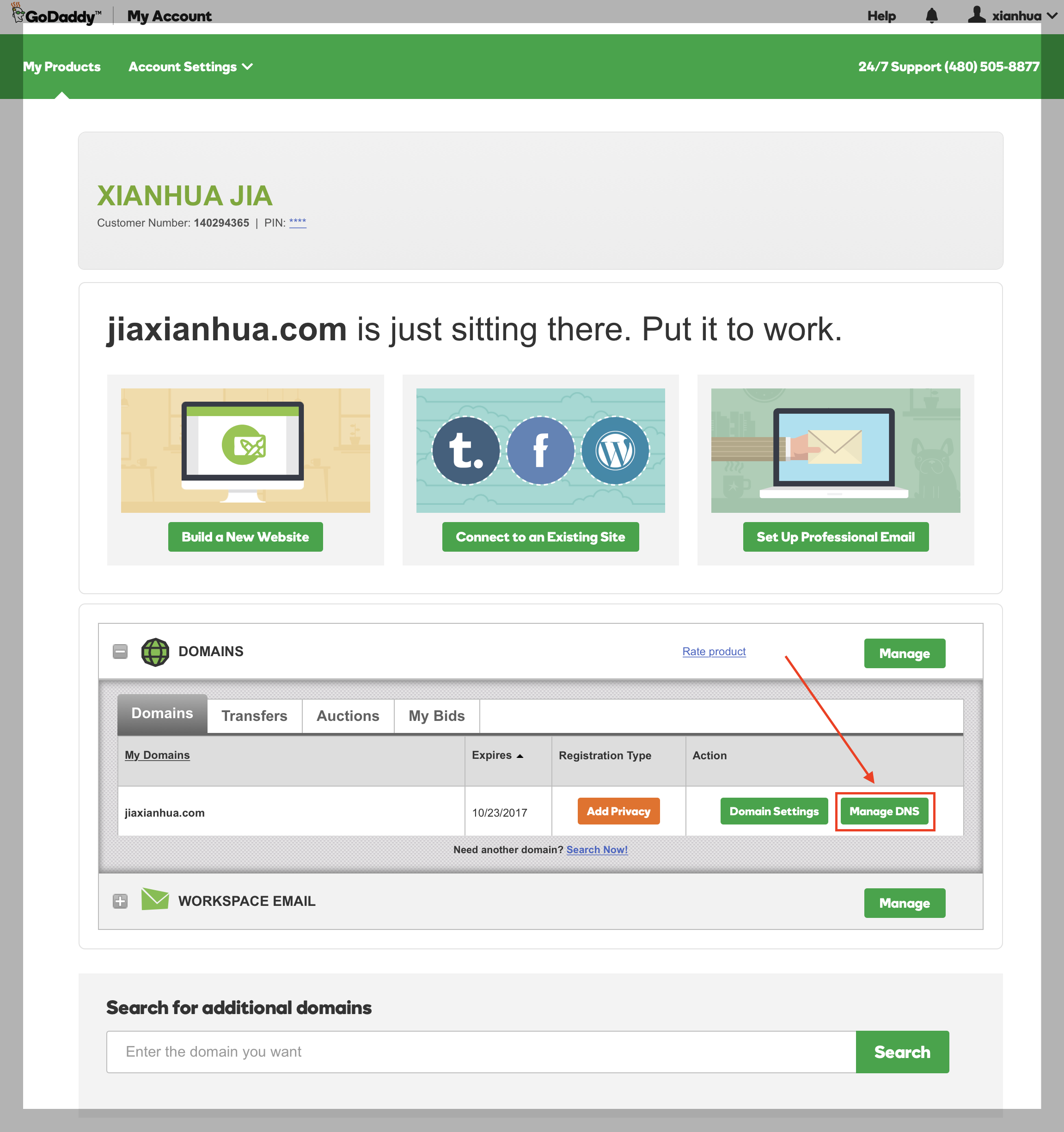The height and width of the screenshot is (1132, 1064).
Task: Click My Account header link
Action: click(x=169, y=16)
